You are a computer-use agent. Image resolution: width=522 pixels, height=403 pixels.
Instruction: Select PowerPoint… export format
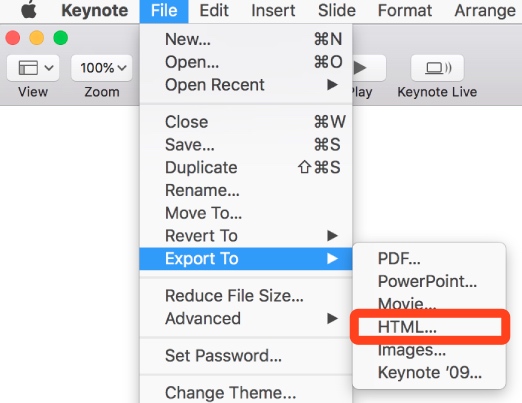[x=429, y=281]
